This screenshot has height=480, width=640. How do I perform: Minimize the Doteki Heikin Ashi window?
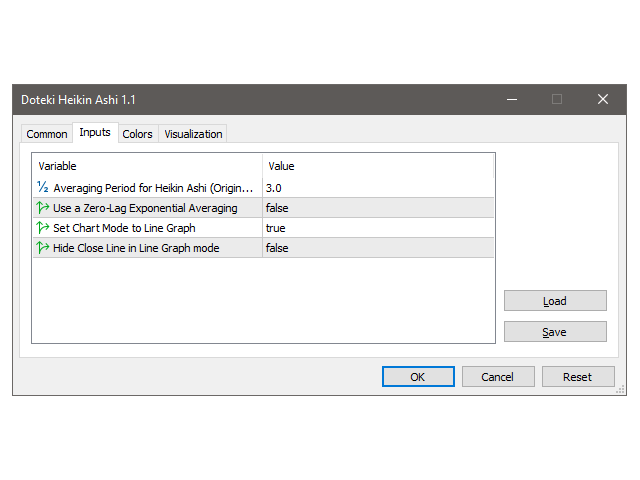point(512,99)
